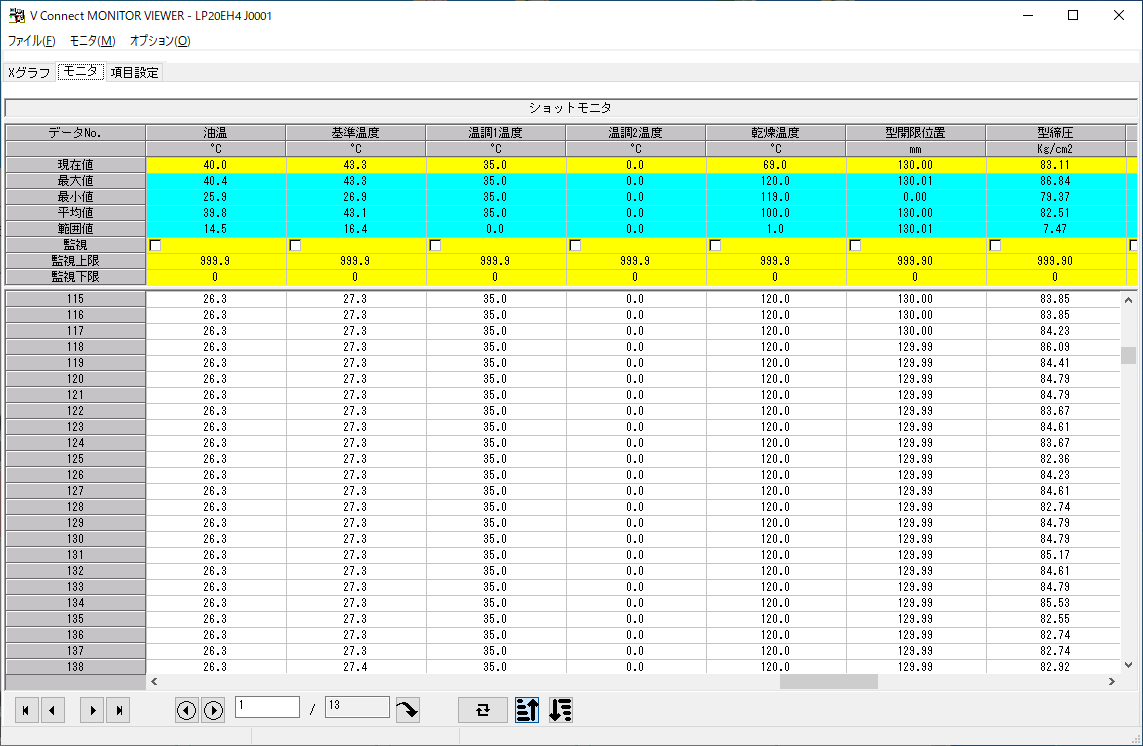Click the curved jump-to-page arrow icon
The width and height of the screenshot is (1143, 746).
[407, 710]
